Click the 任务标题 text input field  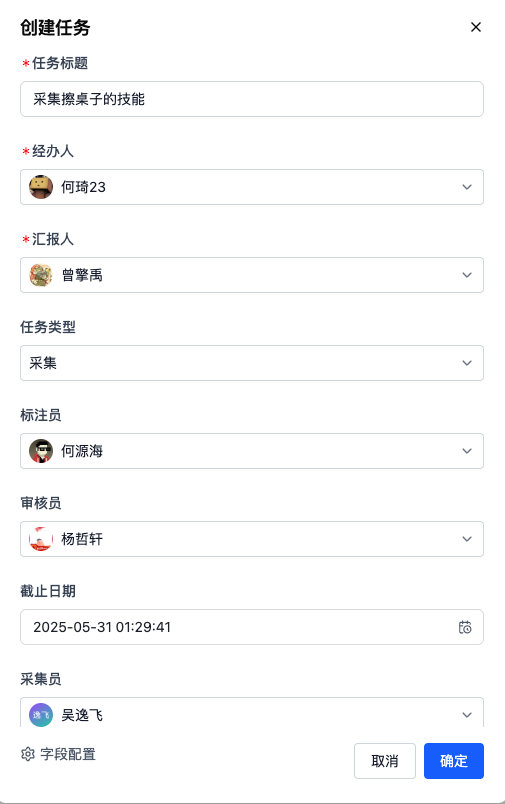252,99
